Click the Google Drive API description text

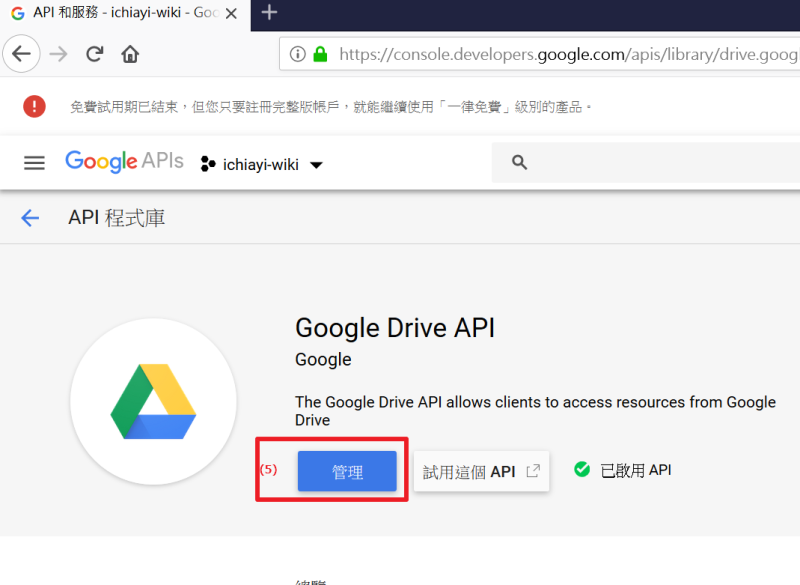[535, 411]
